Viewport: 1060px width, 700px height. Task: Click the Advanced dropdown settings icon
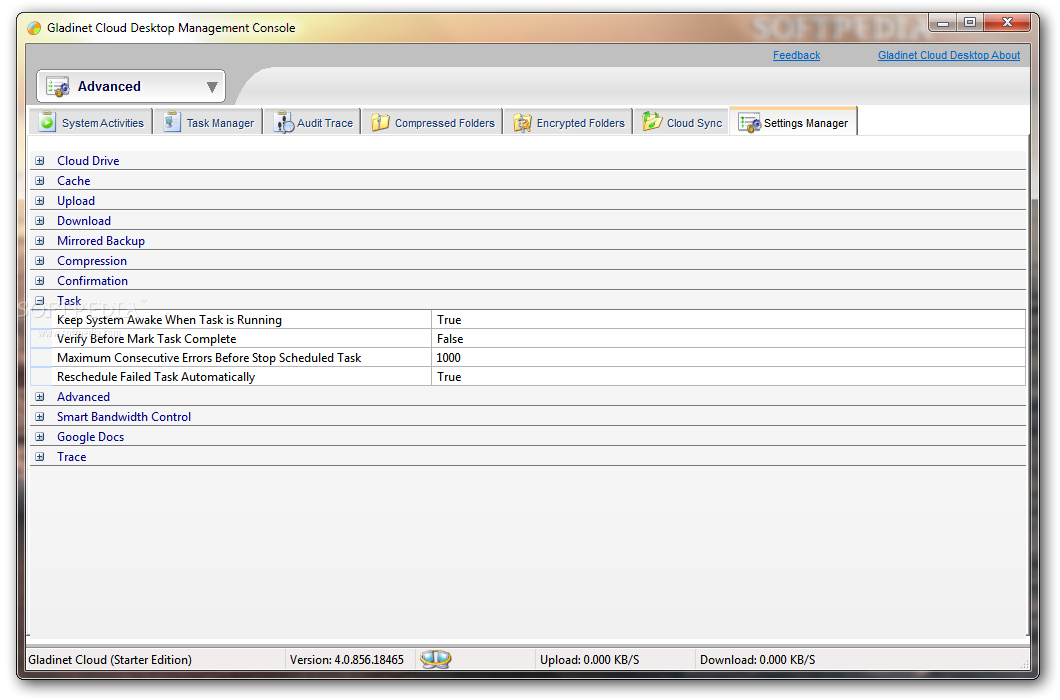pyautogui.click(x=57, y=87)
